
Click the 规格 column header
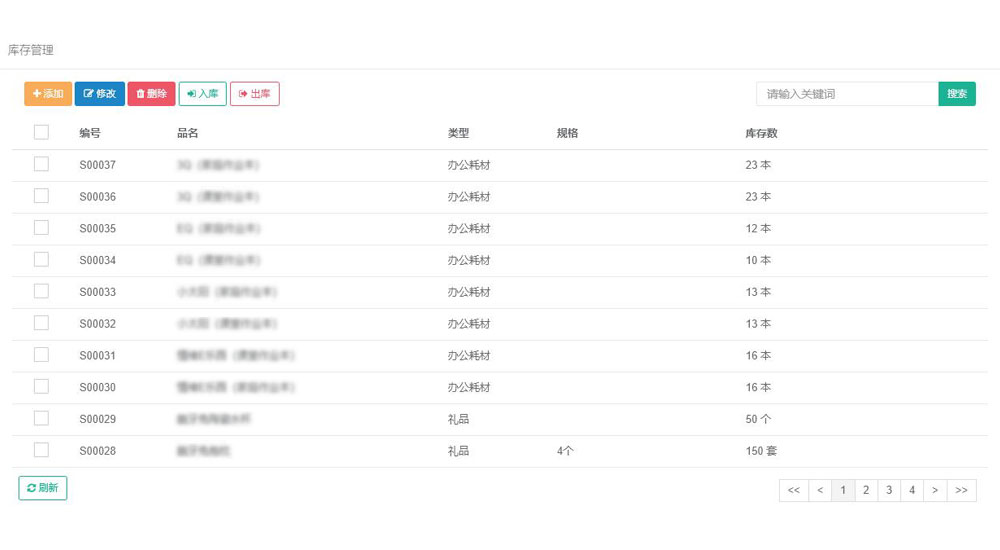click(567, 133)
